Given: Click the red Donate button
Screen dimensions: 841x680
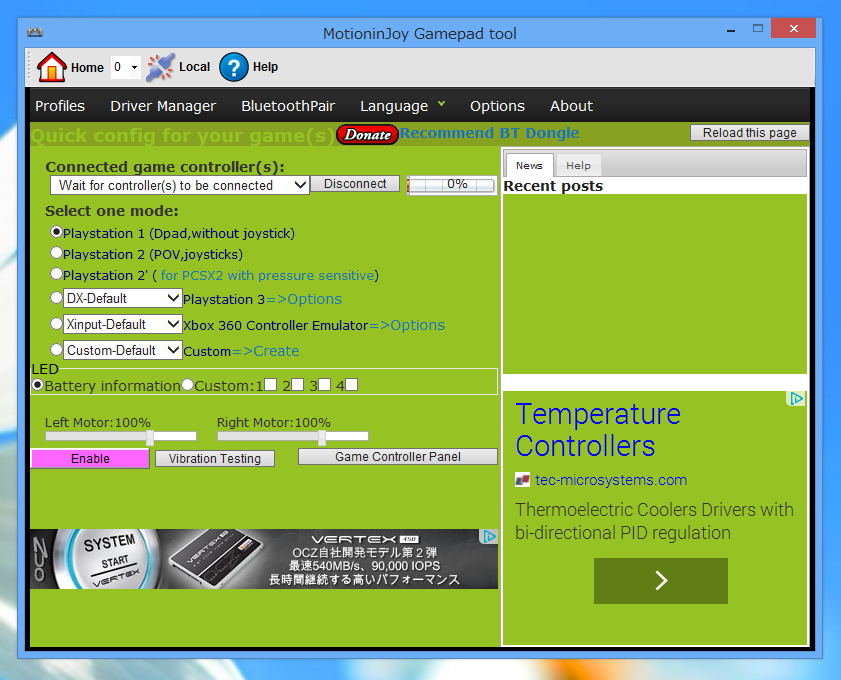Looking at the screenshot, I should [x=367, y=135].
